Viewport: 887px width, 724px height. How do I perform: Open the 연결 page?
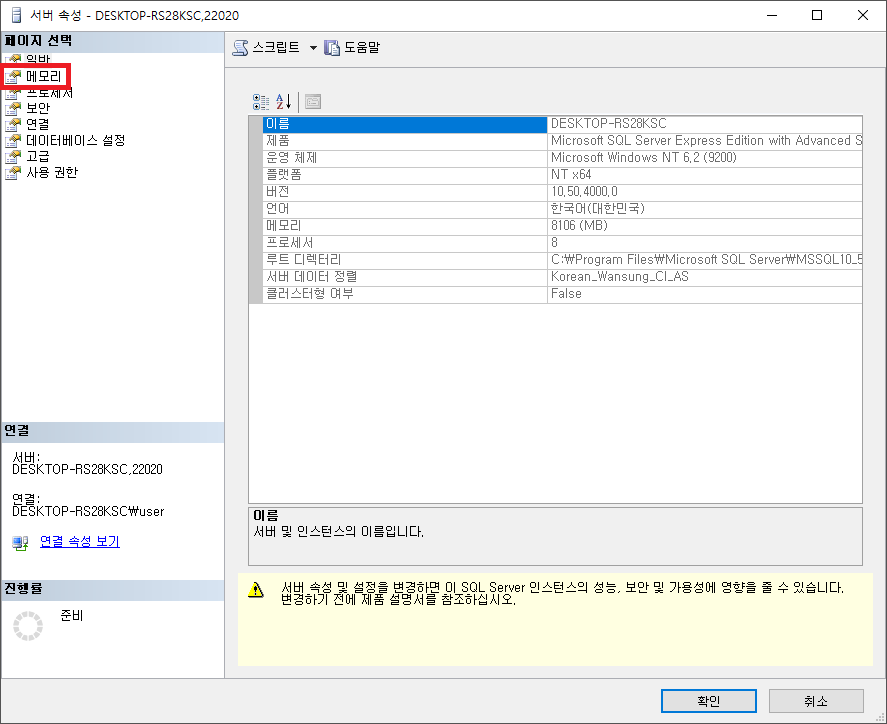click(x=38, y=124)
